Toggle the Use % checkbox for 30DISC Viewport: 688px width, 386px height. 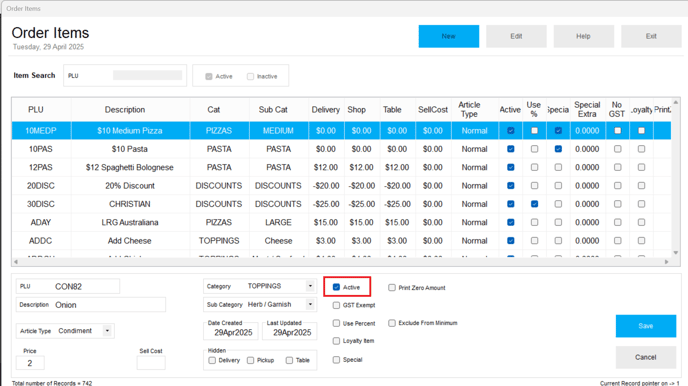coord(534,204)
